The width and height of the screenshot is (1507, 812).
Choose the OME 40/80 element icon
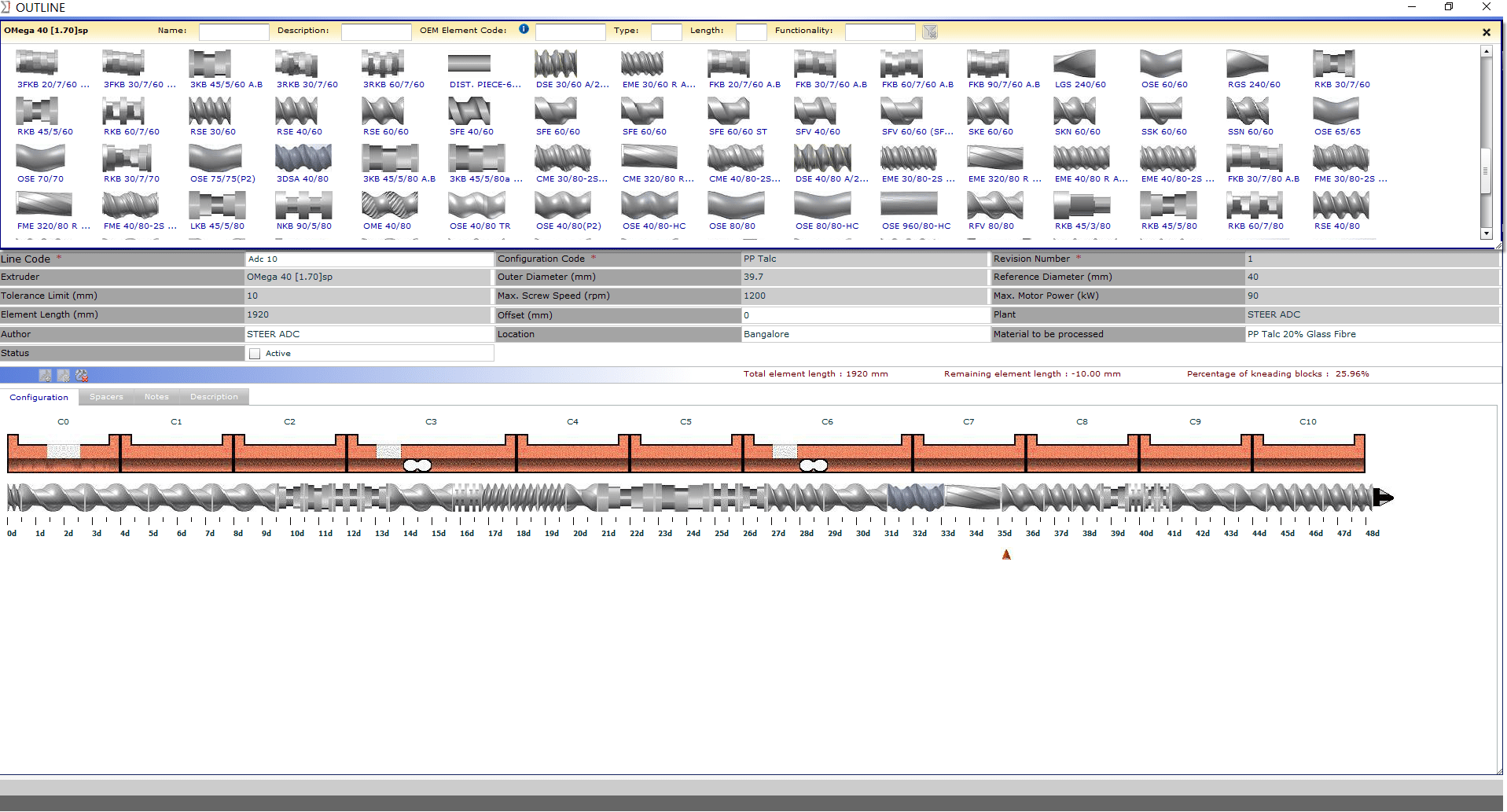coord(389,205)
